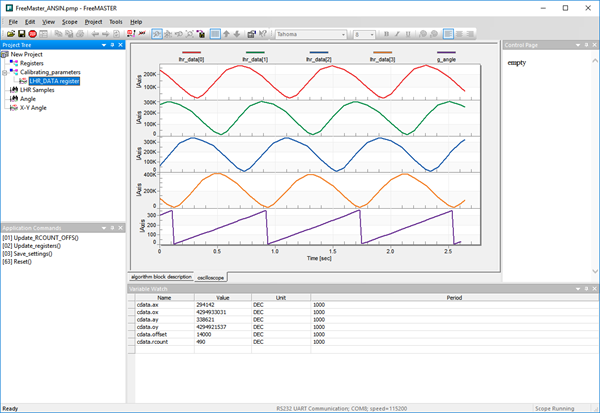Open the Project menu
Viewport: 600px width, 413px height.
coord(93,22)
